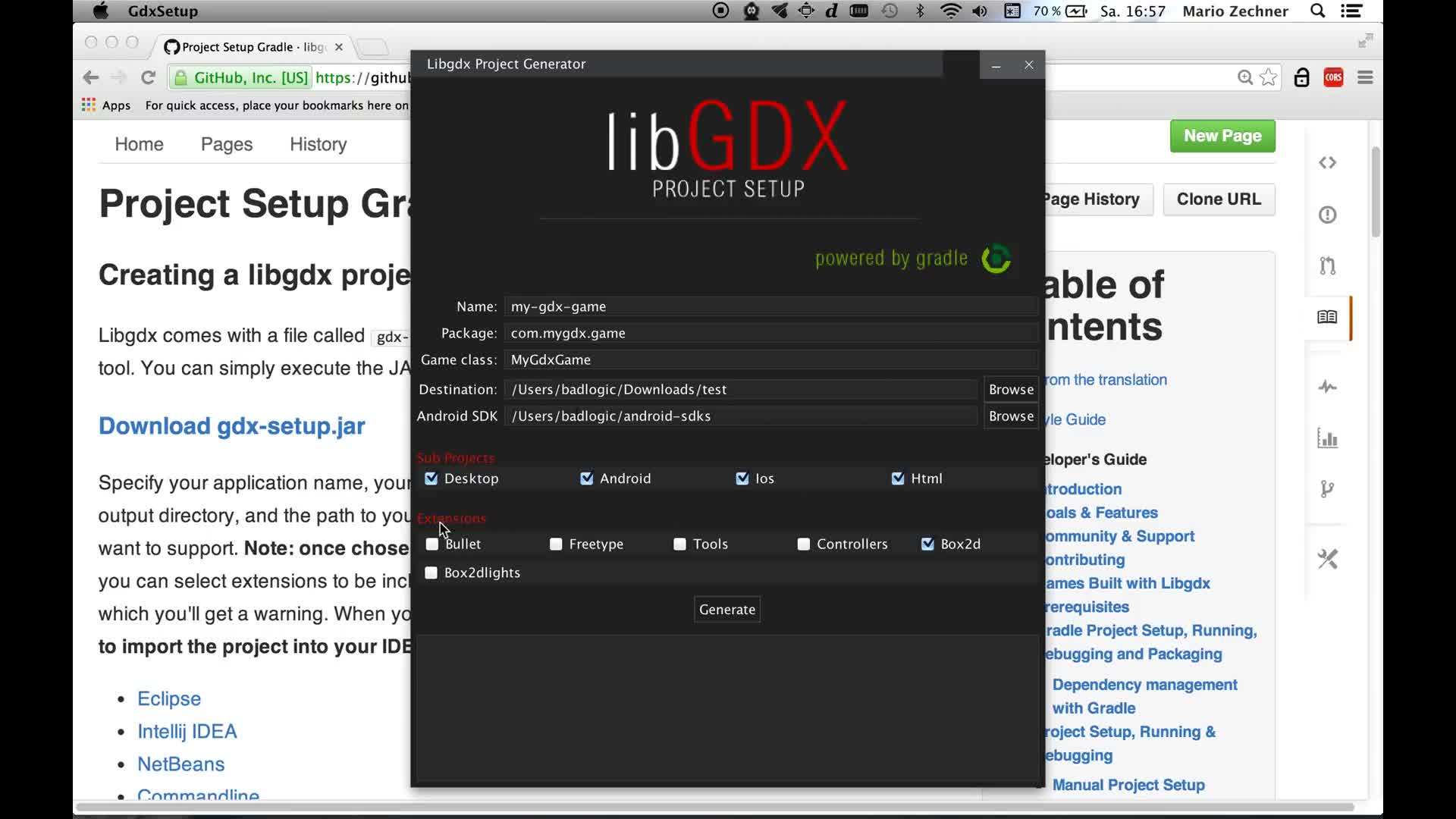
Task: Open the GitHub Graphs bar chart icon
Action: click(1327, 438)
